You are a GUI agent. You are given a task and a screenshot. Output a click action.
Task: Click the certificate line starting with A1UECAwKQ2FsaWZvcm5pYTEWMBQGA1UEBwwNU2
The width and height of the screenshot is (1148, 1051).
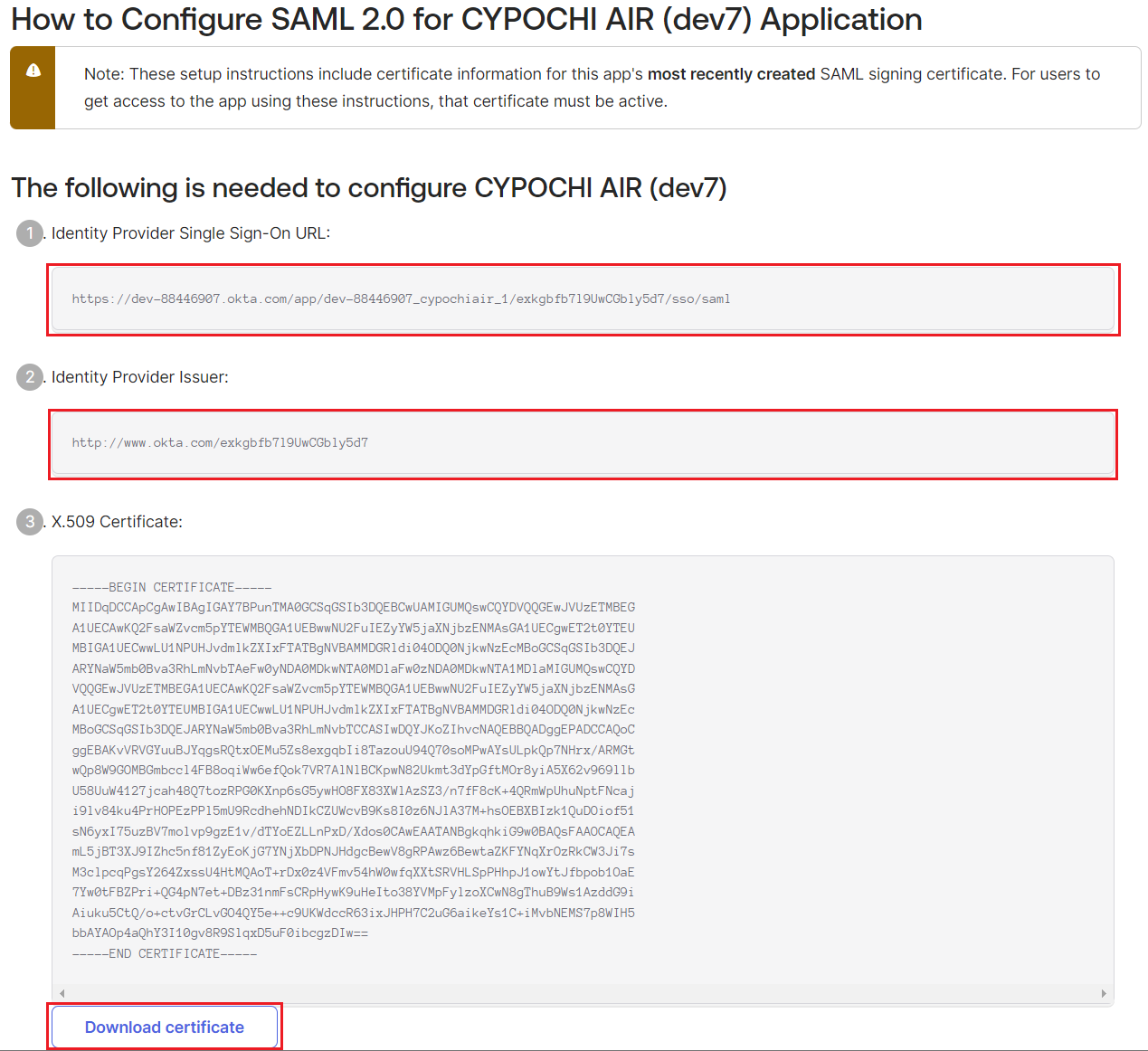[x=354, y=628]
